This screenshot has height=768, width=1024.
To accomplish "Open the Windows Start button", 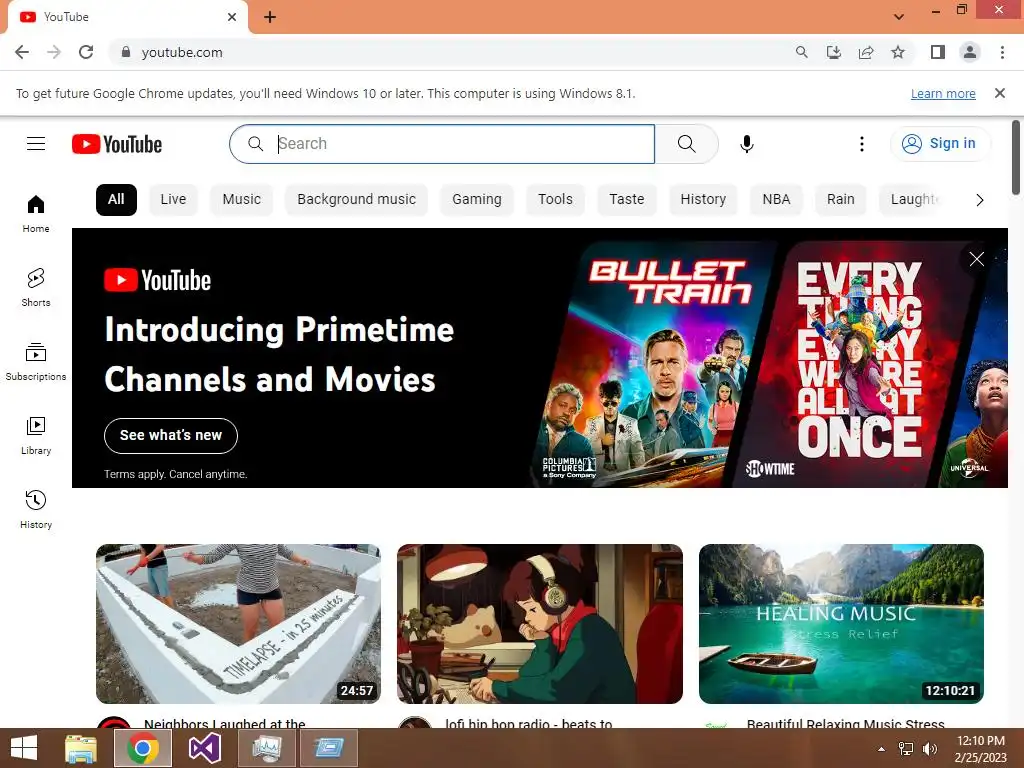I will point(24,748).
